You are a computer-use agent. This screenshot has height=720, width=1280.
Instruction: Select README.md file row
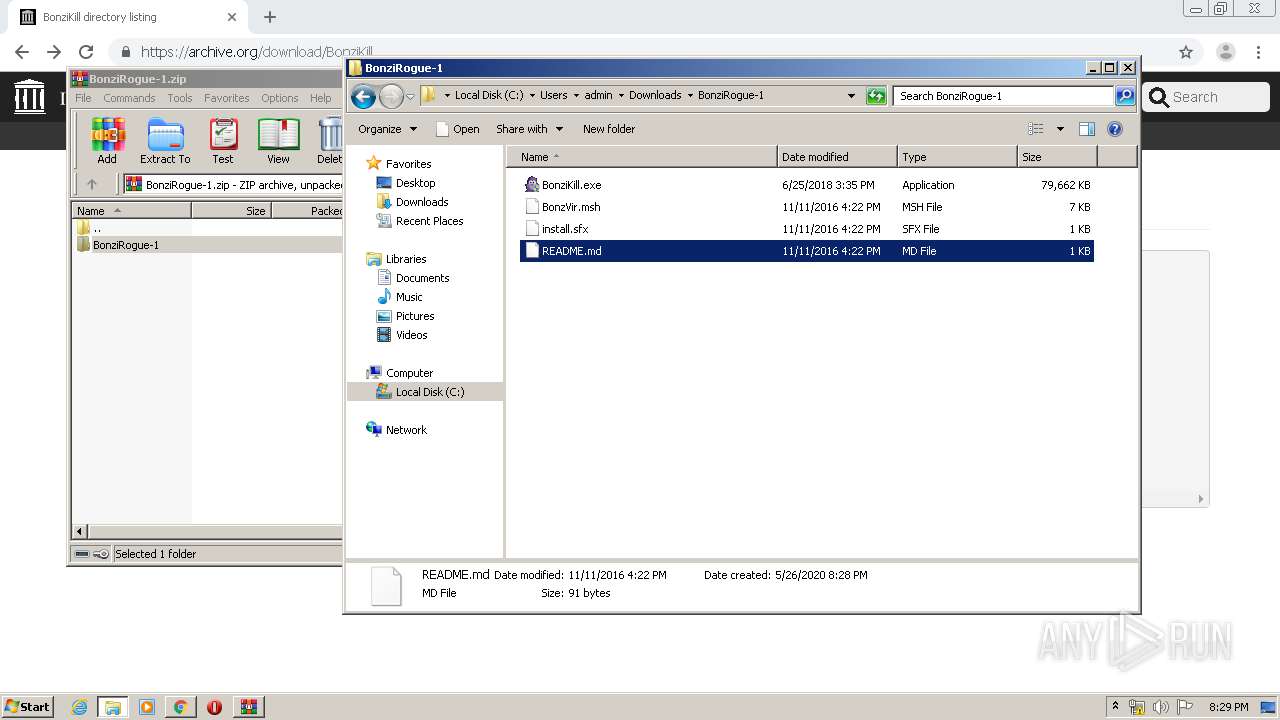807,251
